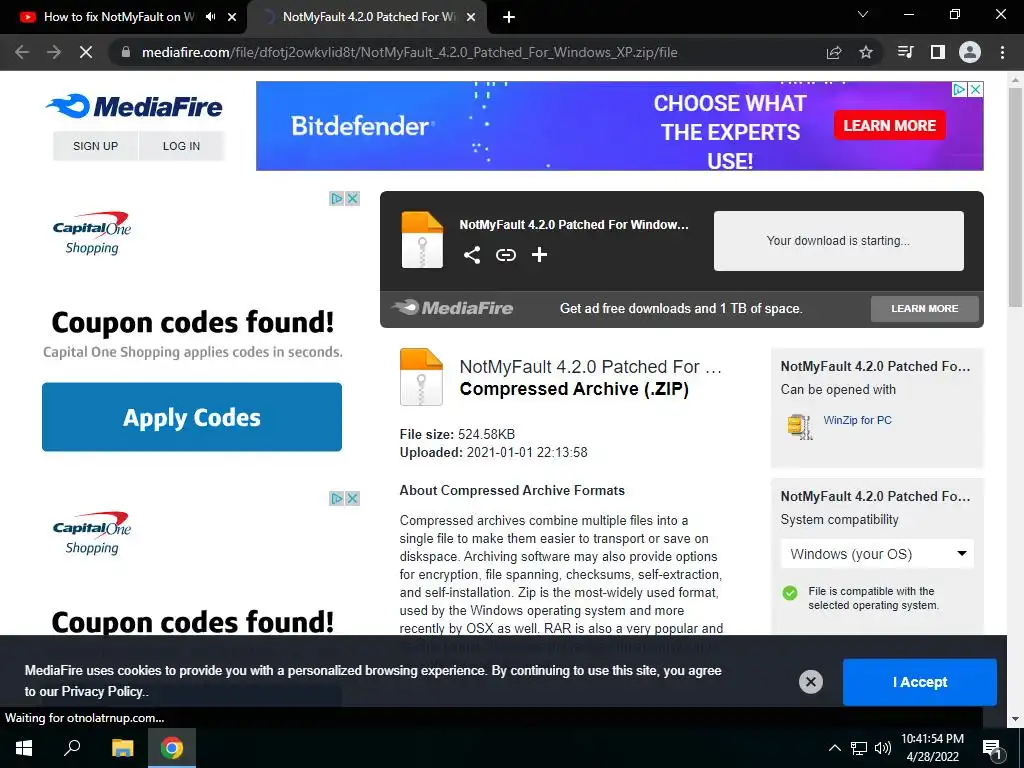
Task: Open Chrome profile avatar menu
Action: click(970, 52)
